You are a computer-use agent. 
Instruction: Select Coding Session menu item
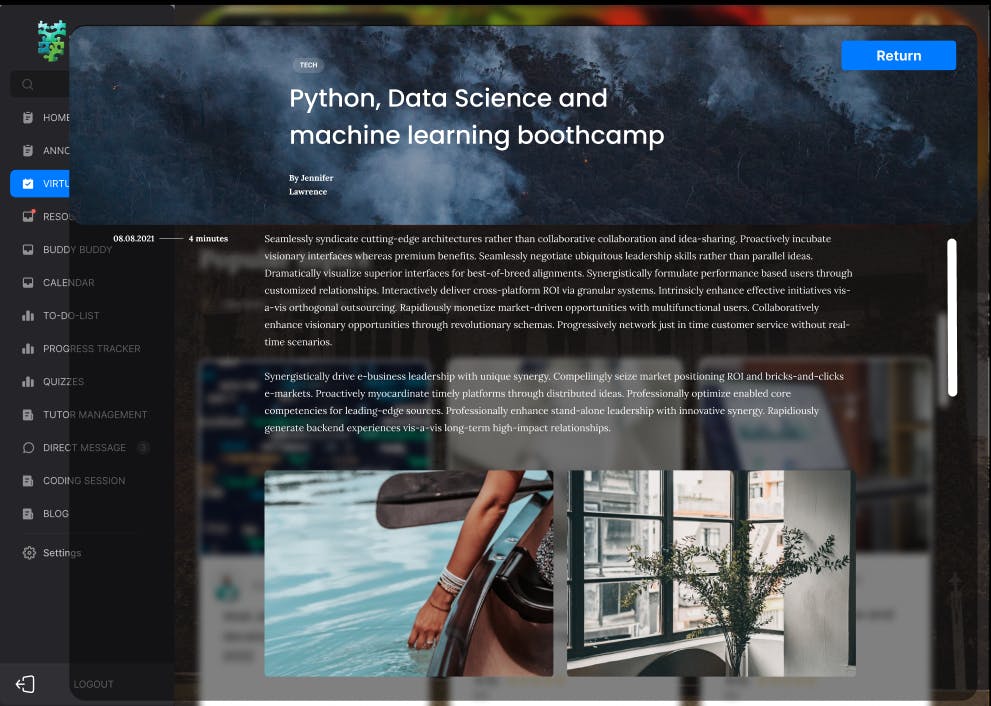[x=84, y=480]
